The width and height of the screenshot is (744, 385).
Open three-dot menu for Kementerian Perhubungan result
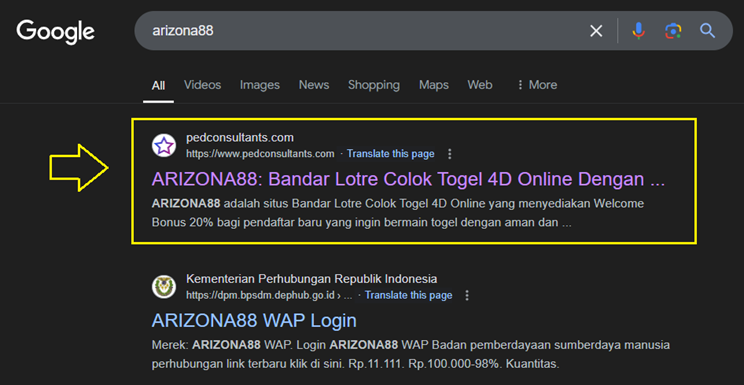pos(467,295)
